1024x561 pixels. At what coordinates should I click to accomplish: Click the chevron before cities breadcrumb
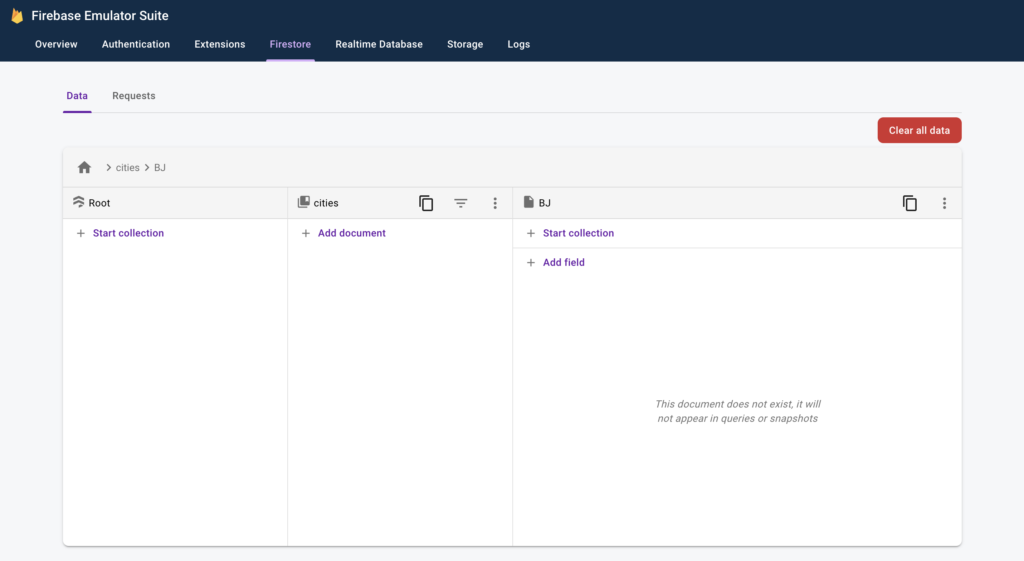coord(108,168)
